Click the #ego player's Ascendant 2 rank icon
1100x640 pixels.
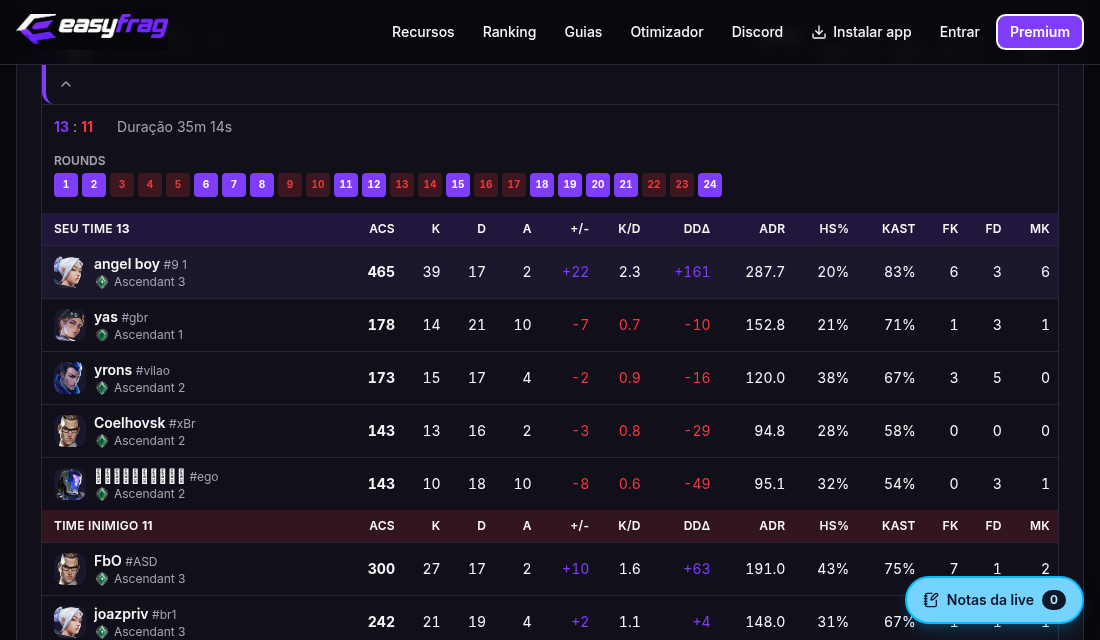[102, 494]
